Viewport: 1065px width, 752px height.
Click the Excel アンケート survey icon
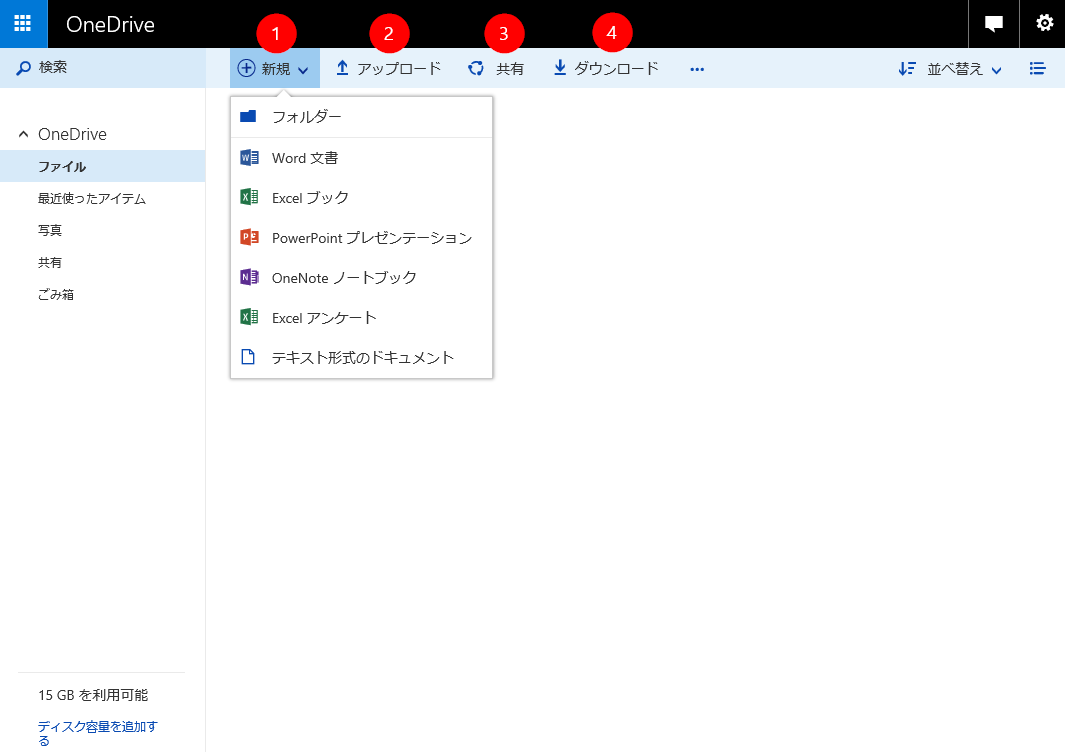pyautogui.click(x=249, y=317)
